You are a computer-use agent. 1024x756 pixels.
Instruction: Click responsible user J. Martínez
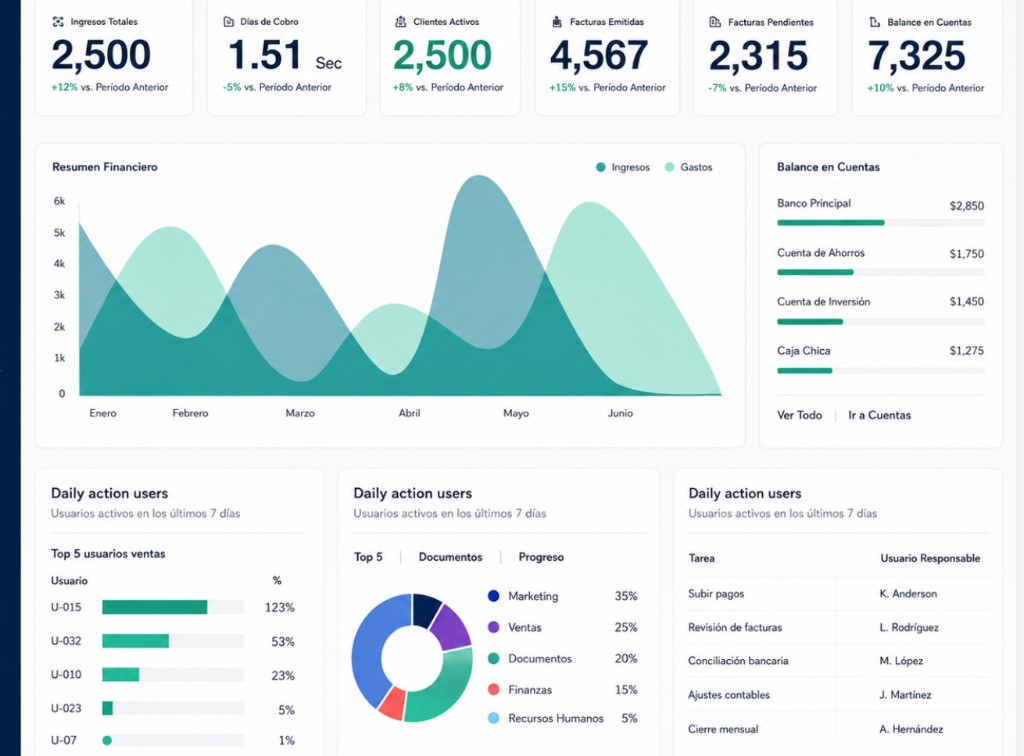905,695
